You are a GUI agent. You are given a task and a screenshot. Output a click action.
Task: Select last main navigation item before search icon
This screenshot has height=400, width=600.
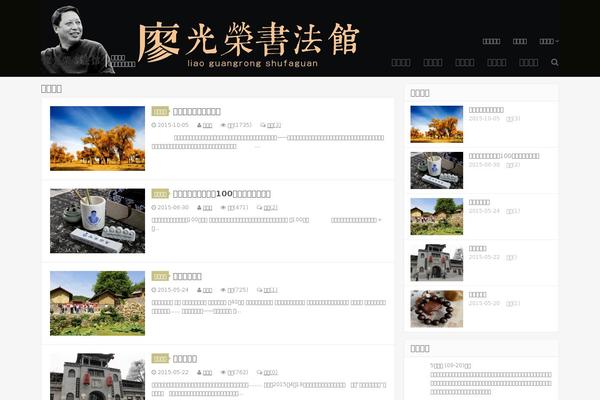(x=528, y=62)
